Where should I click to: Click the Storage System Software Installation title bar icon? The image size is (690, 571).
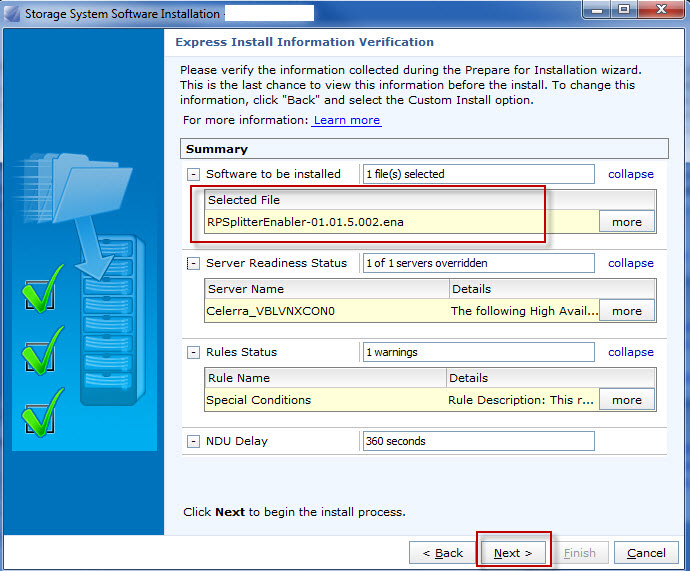pos(12,14)
